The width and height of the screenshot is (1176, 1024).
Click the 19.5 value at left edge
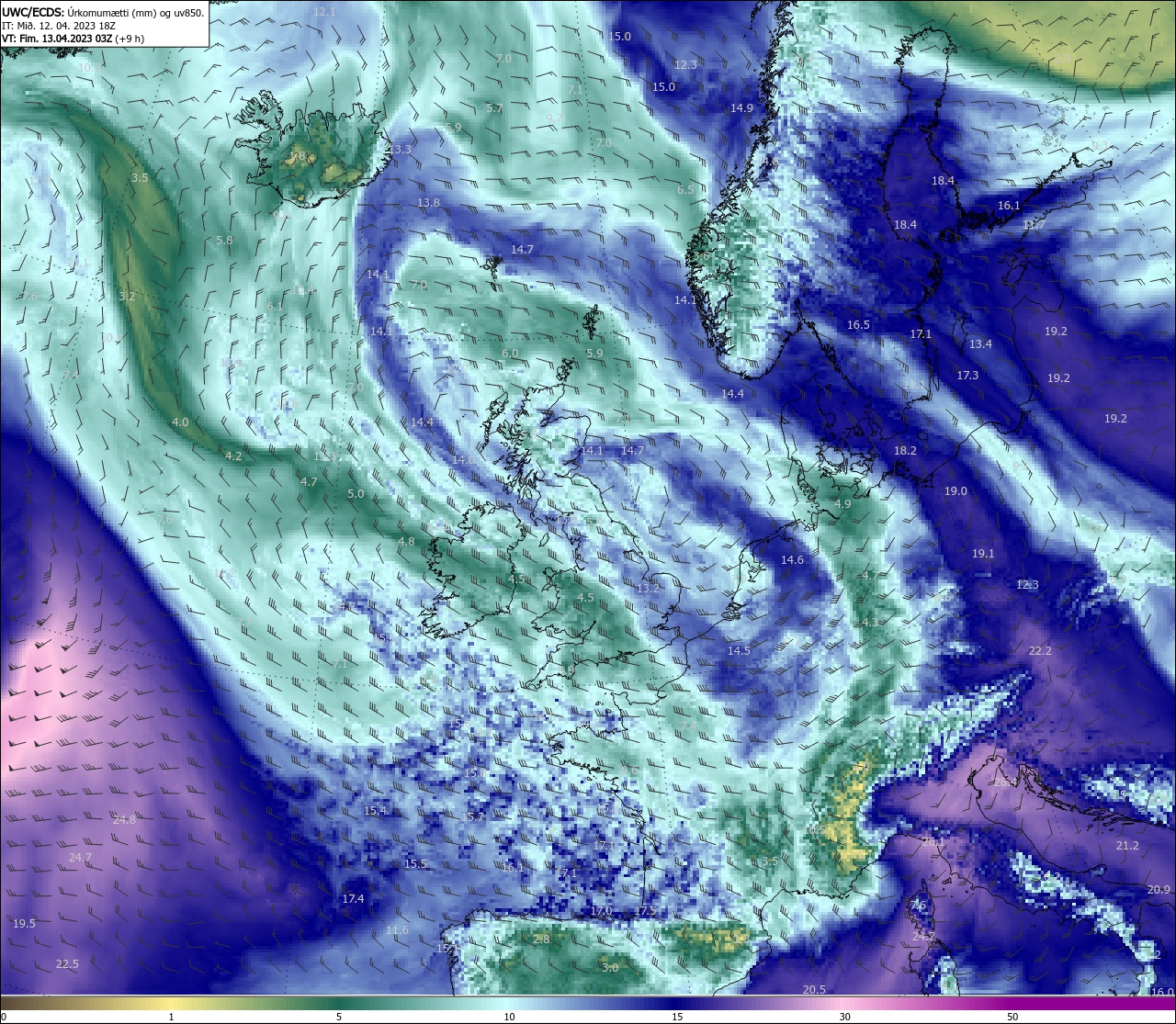24,923
